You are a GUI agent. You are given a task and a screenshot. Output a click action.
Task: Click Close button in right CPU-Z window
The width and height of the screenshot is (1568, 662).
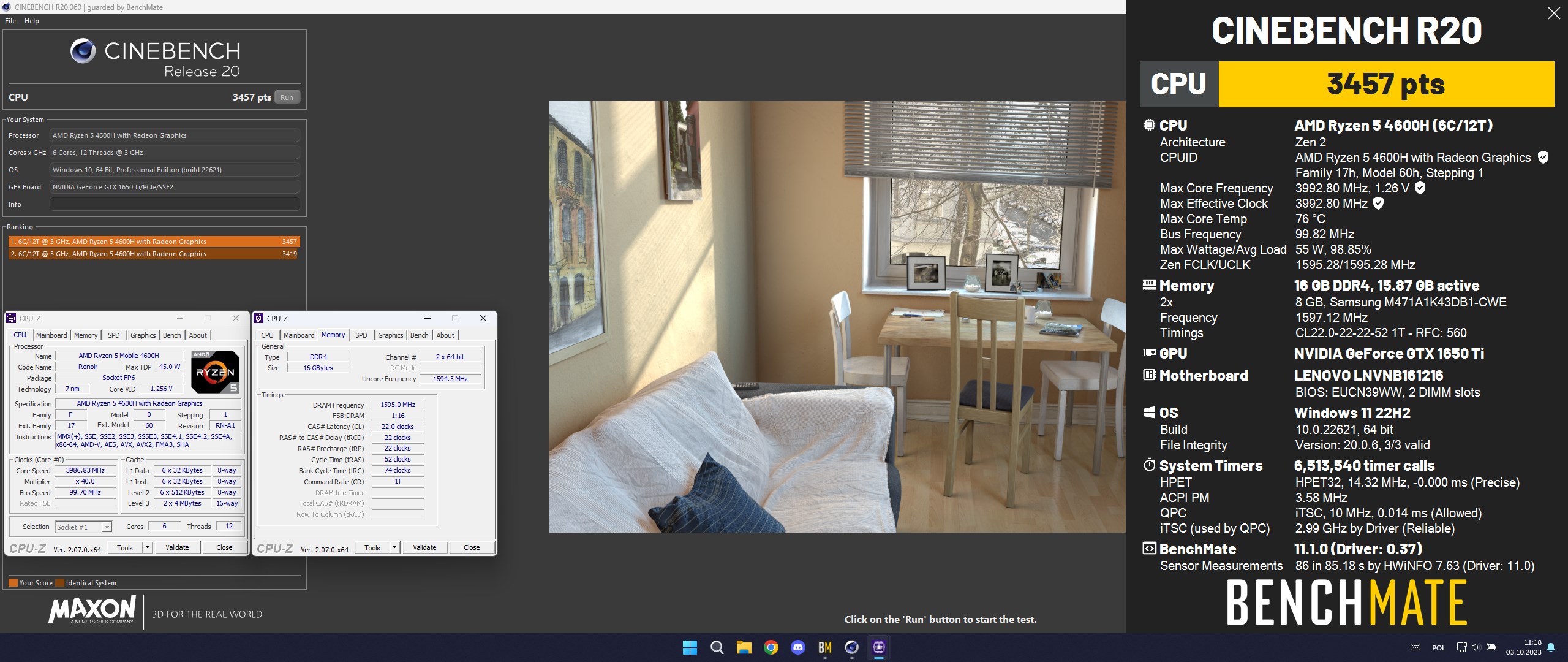472,547
